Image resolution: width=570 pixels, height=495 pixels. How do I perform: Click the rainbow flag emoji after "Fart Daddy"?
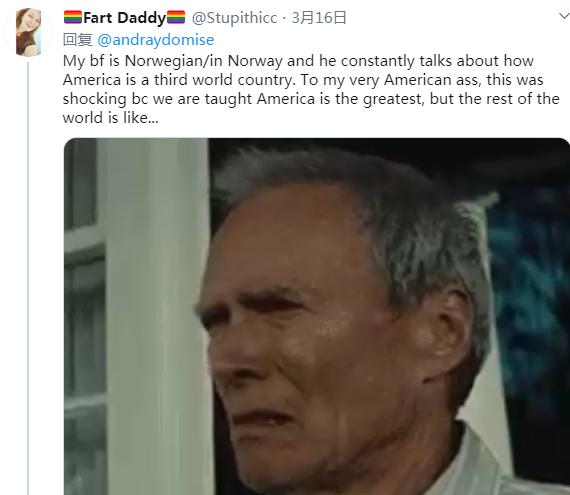pyautogui.click(x=176, y=17)
